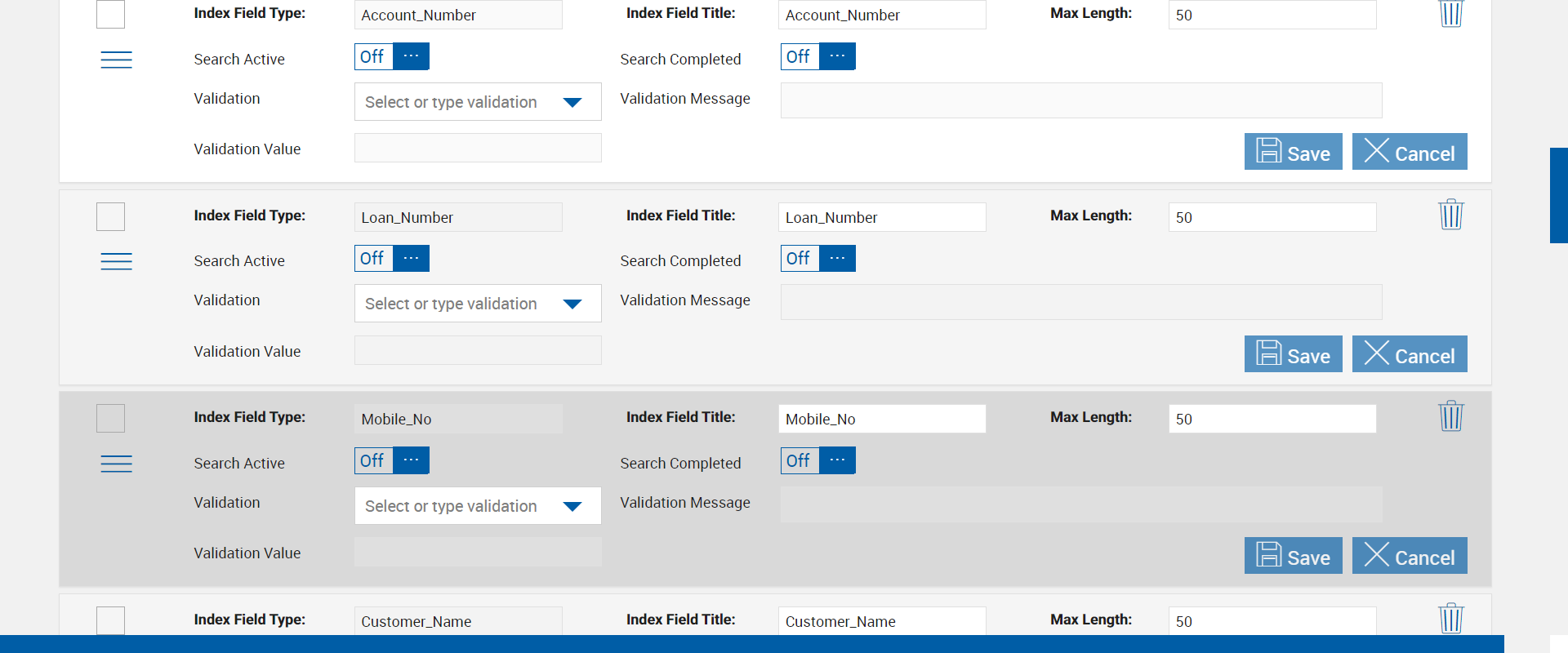This screenshot has width=1568, height=653.
Task: Remove Mobile_No field using trash icon
Action: [1450, 416]
